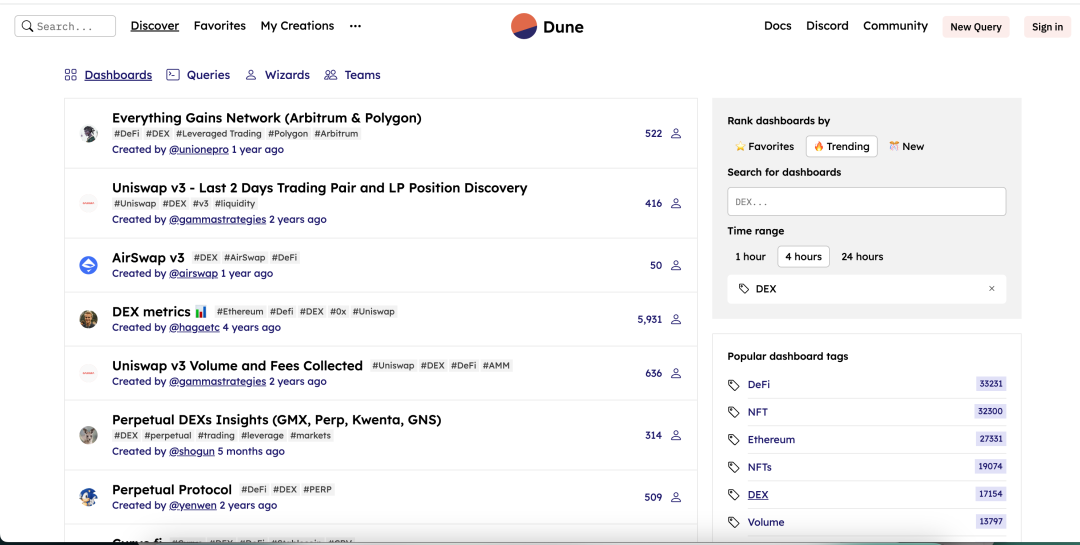Open AirSwap v3 dashboard title
This screenshot has height=545, width=1080.
pyautogui.click(x=148, y=258)
